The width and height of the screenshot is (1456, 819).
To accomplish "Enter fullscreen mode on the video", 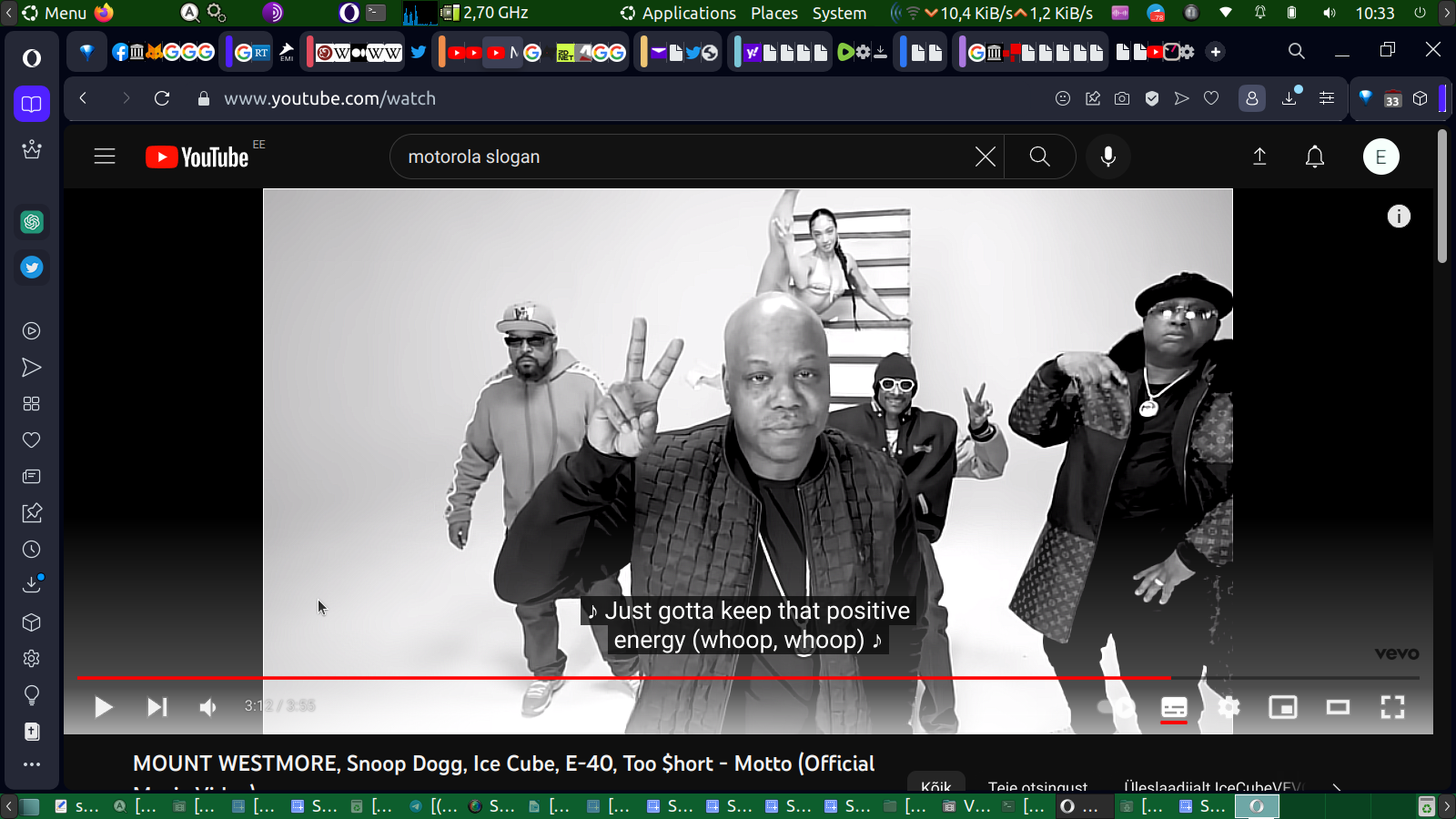I will pos(1392,707).
